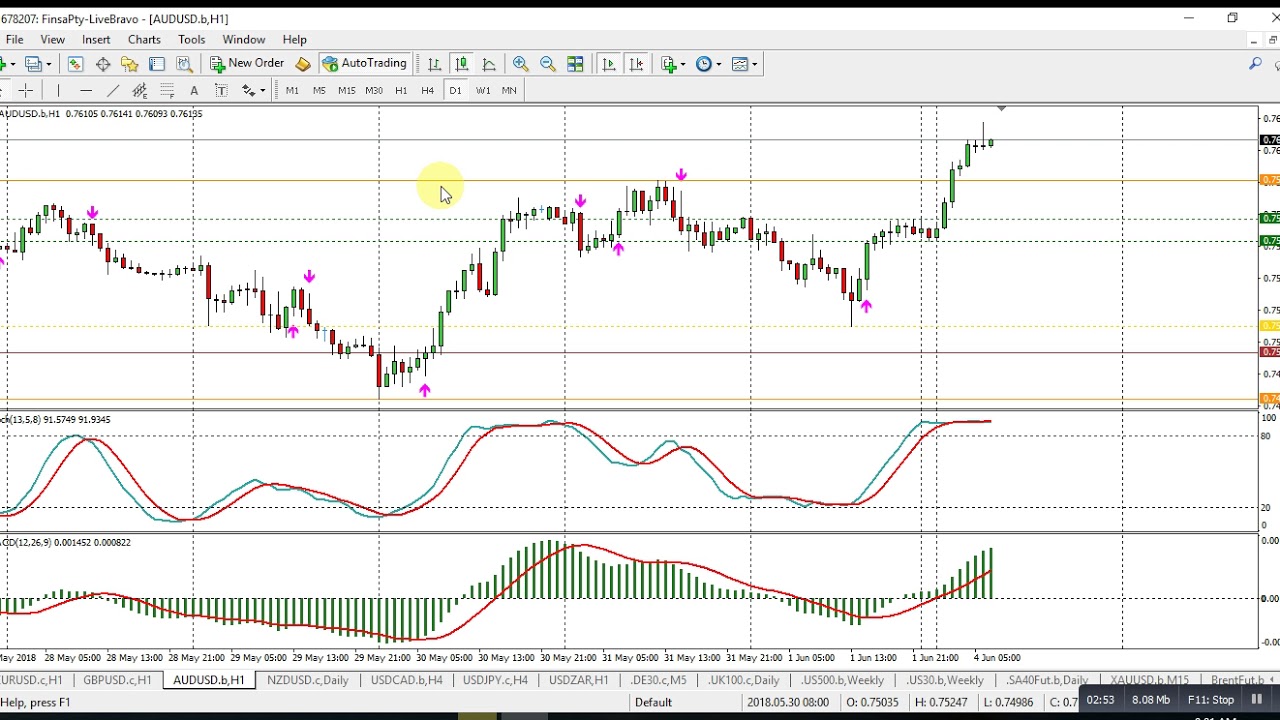Screen dimensions: 1280x720
Task: Open the chart Templates icon
Action: (x=739, y=64)
